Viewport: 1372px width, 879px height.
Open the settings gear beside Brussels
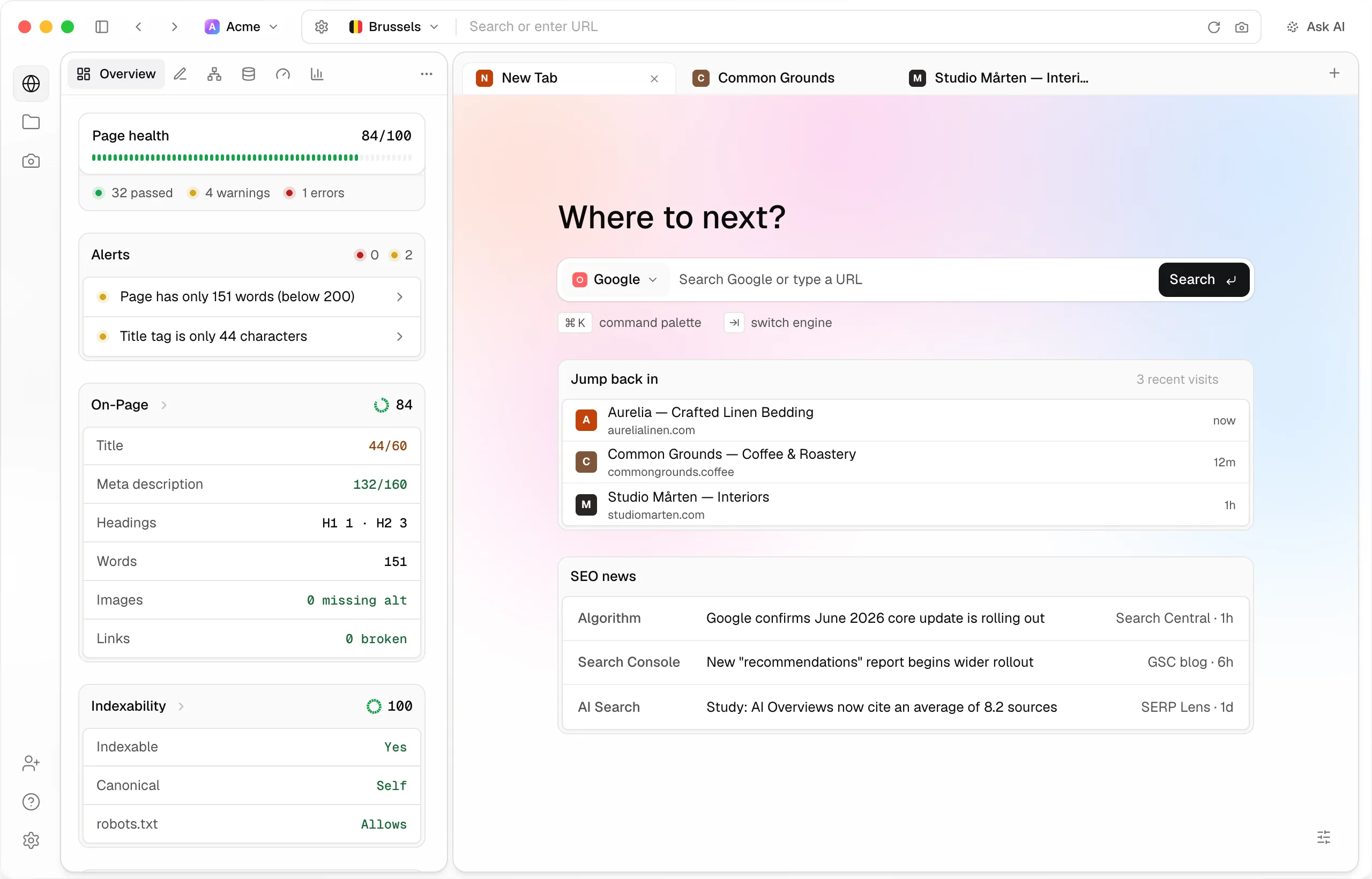coord(322,27)
